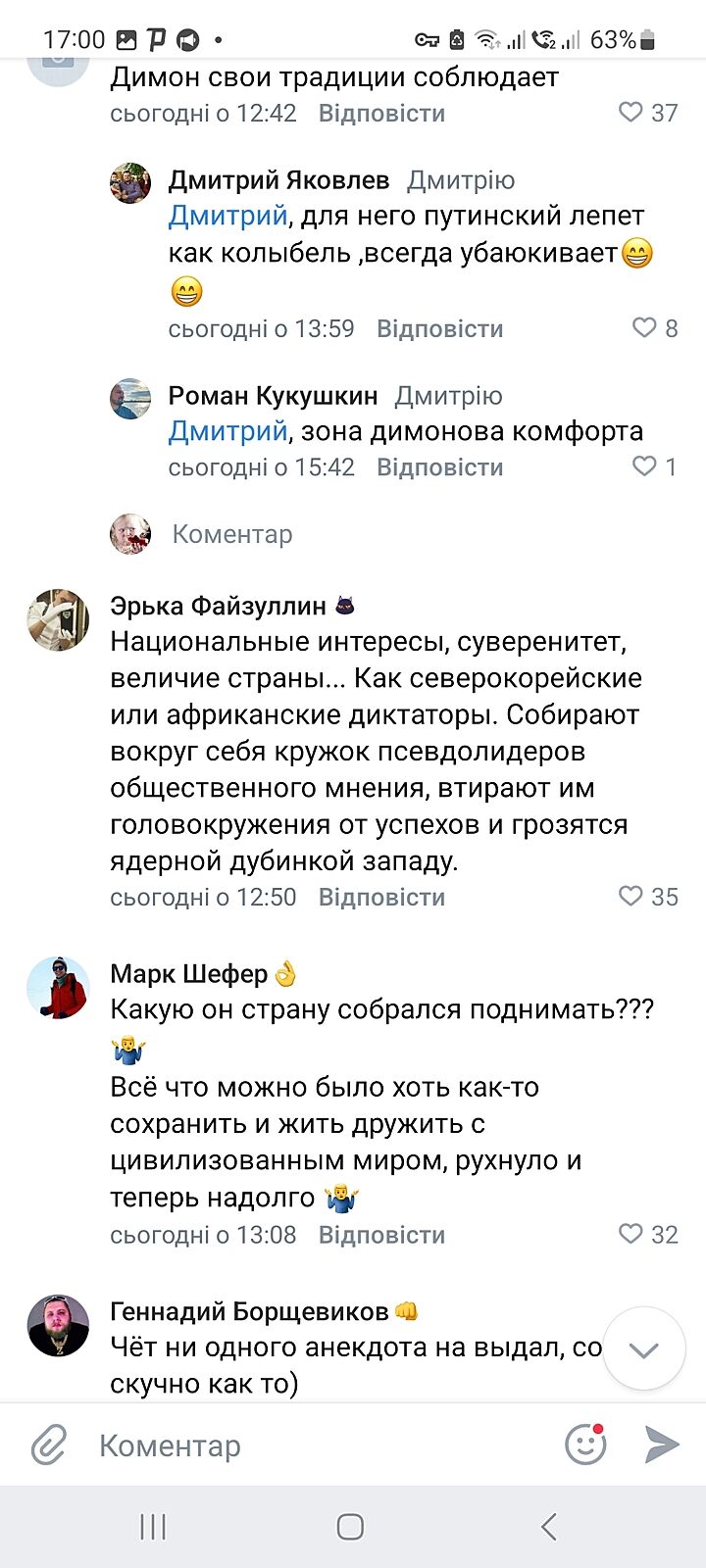Open Android recent apps button
Screen dimensions: 706x1568
point(153,1527)
